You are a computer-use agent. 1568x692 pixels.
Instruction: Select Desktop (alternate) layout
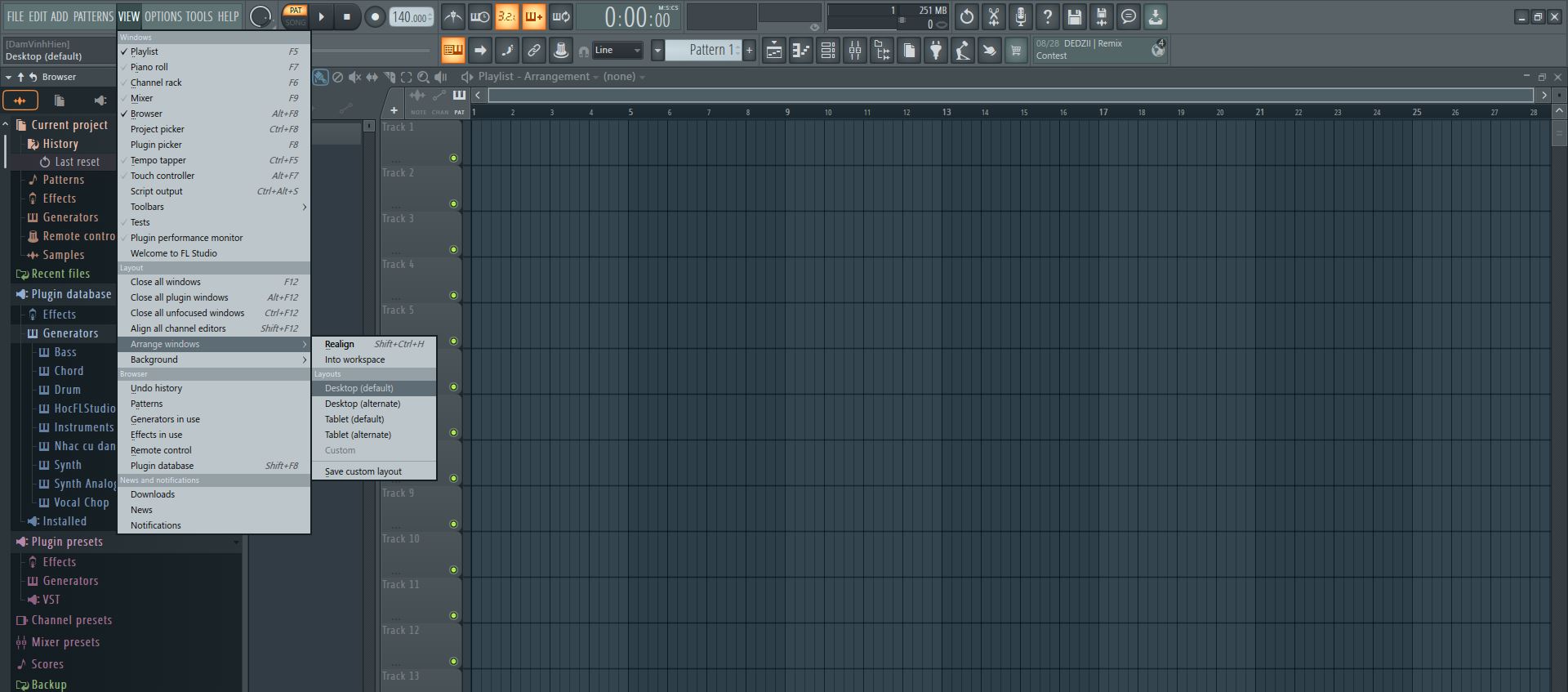pyautogui.click(x=363, y=404)
